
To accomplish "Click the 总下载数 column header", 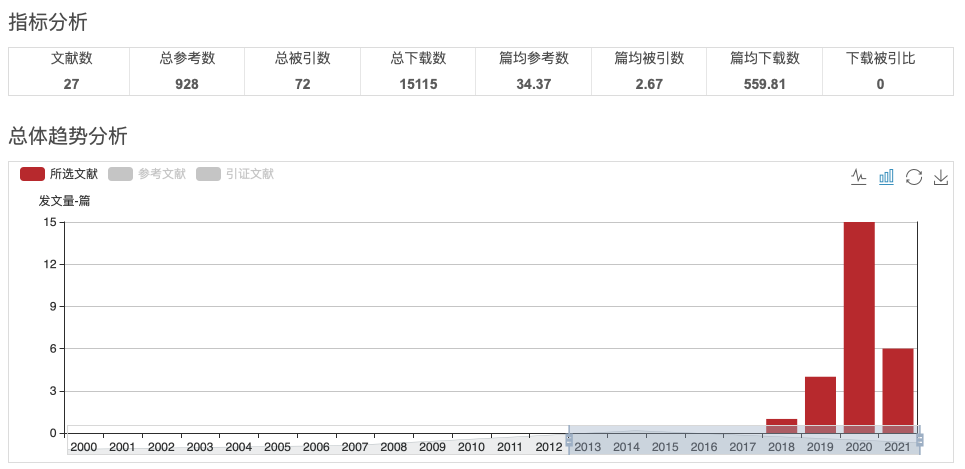I will 418,59.
